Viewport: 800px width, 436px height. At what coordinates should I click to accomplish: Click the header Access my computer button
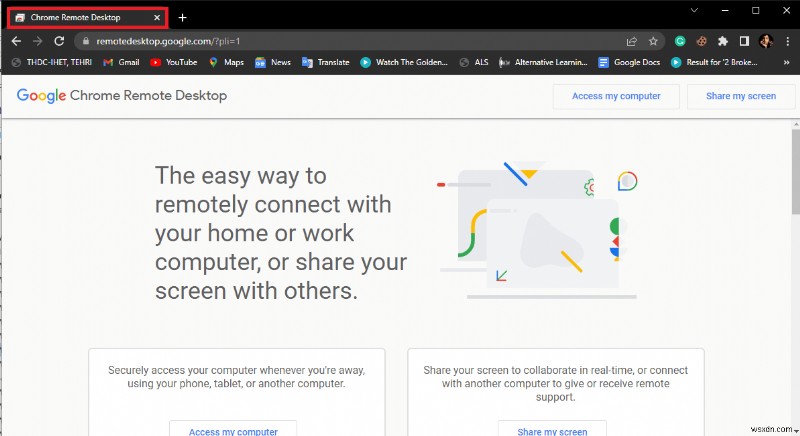click(616, 96)
